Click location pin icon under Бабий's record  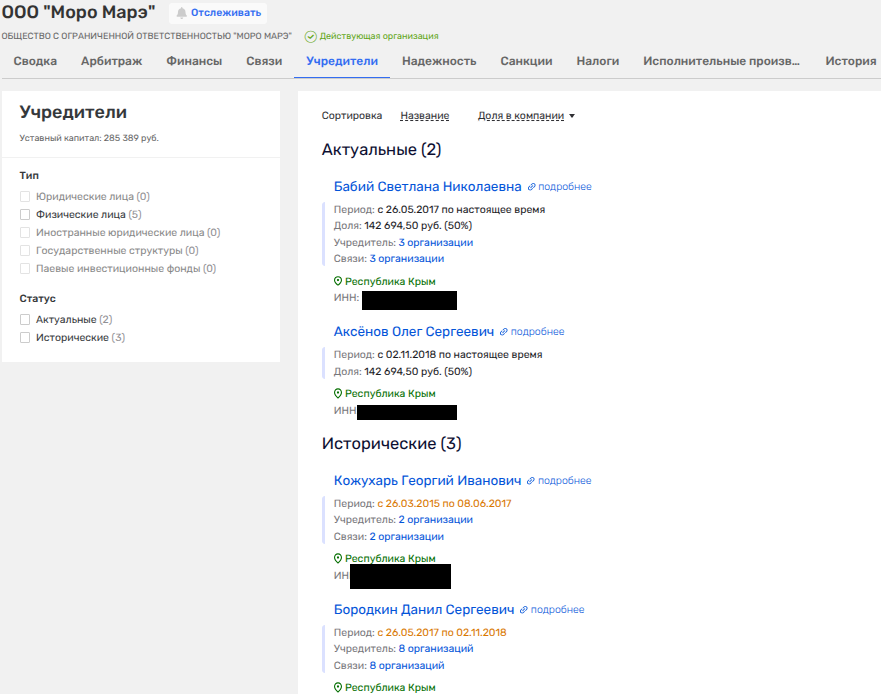coord(338,282)
